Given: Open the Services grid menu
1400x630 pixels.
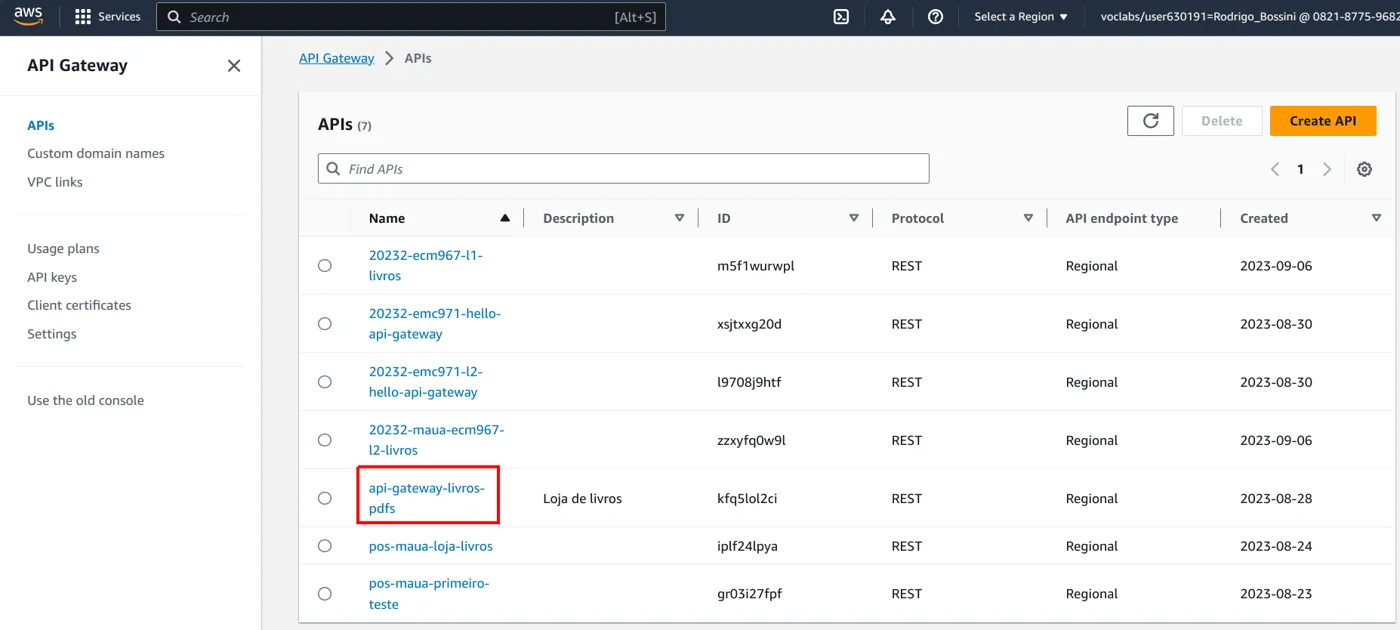Looking at the screenshot, I should [108, 17].
